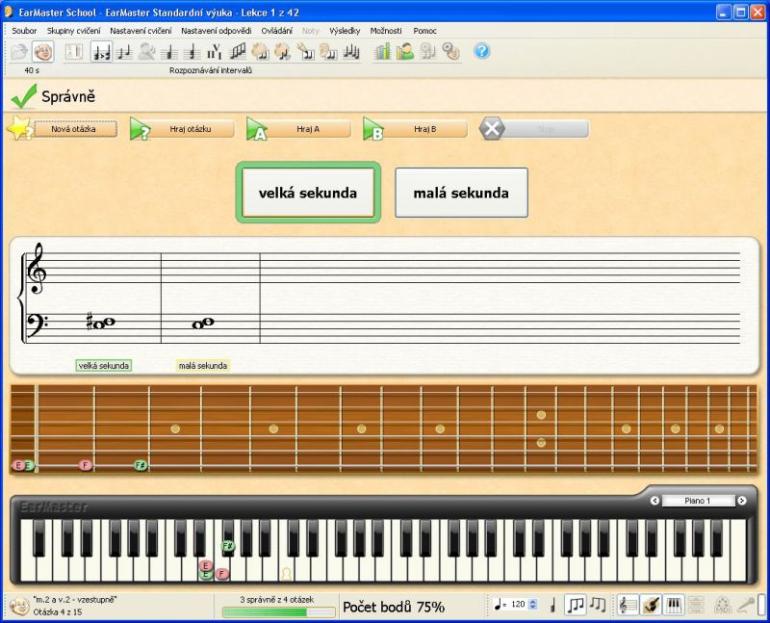Click the disc and hand toolbar icon
The height and width of the screenshot is (623, 770).
coord(450,52)
